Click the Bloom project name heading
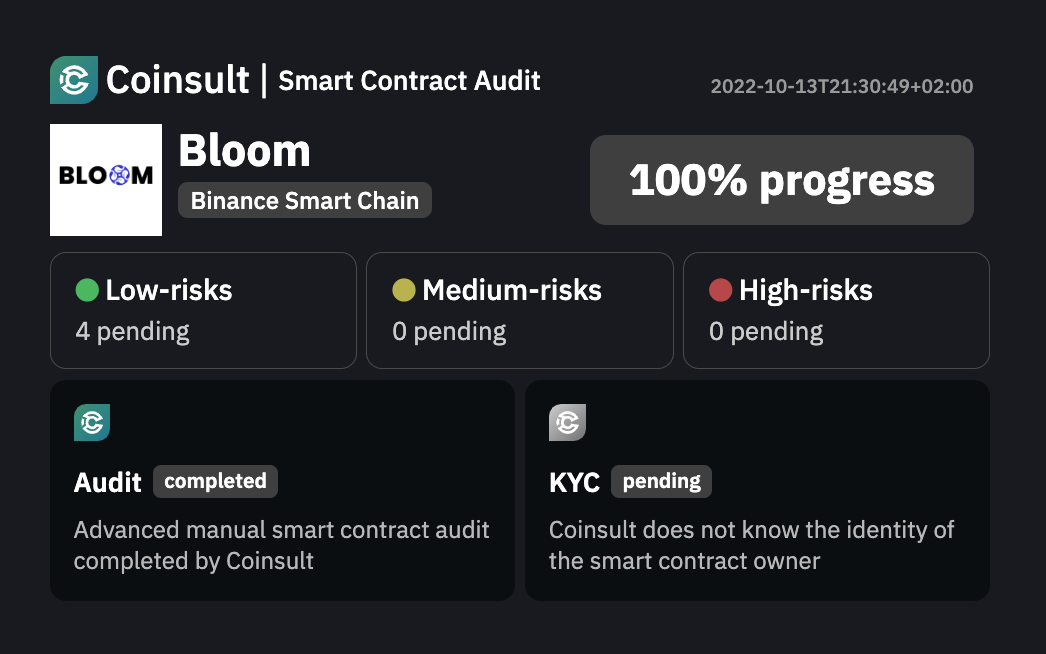The image size is (1046, 654). 244,151
